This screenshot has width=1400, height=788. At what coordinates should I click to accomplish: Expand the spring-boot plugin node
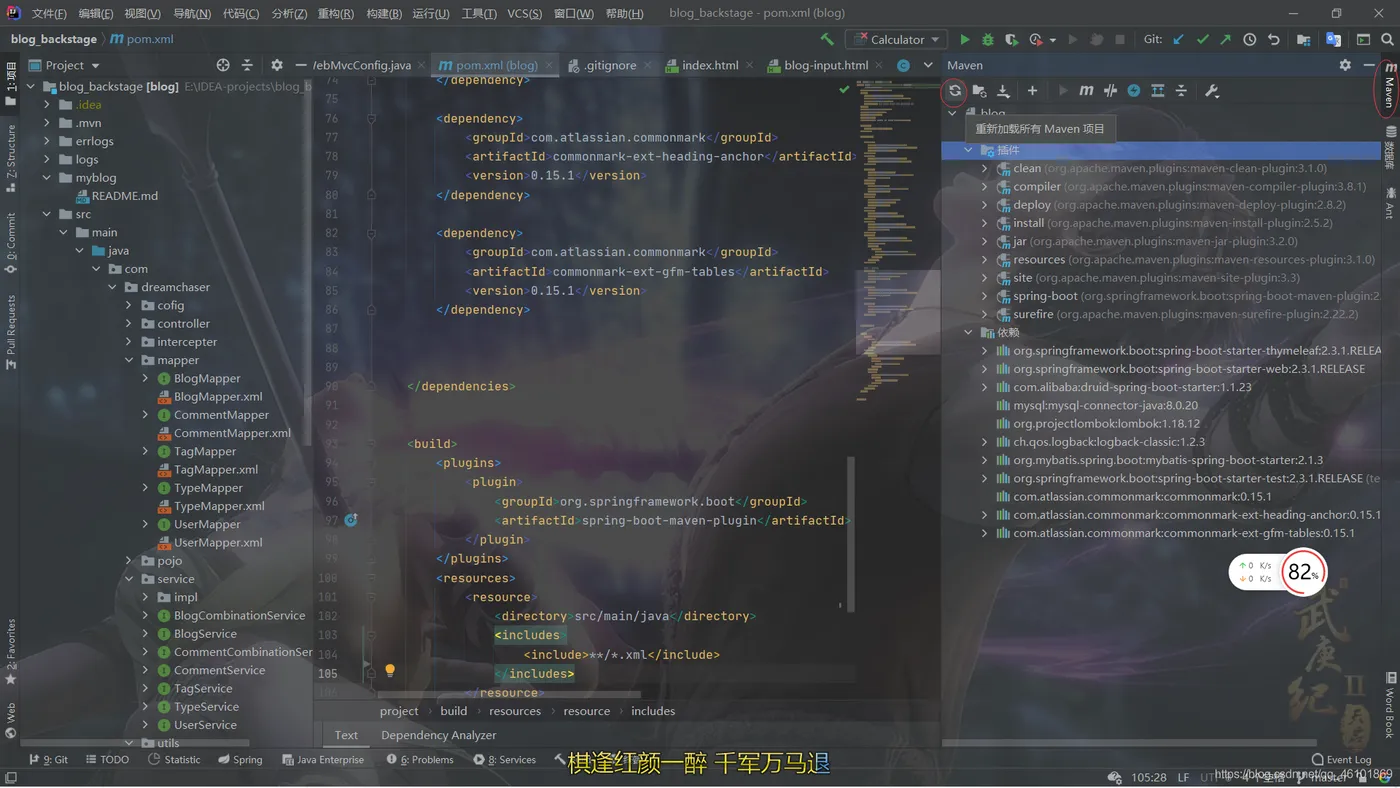(984, 296)
